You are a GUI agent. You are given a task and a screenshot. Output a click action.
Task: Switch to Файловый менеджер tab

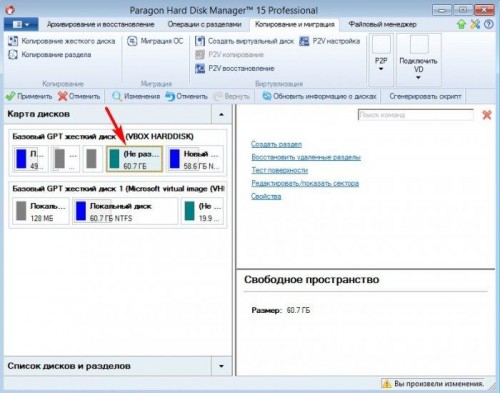tap(382, 24)
